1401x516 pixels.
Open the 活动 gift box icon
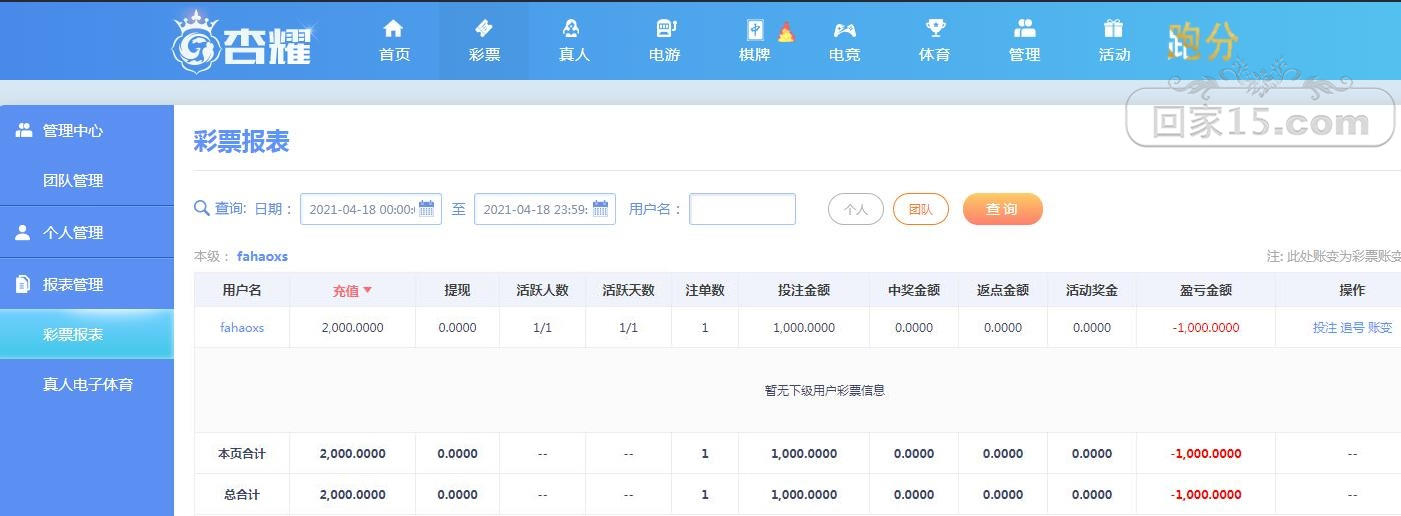pyautogui.click(x=1114, y=28)
